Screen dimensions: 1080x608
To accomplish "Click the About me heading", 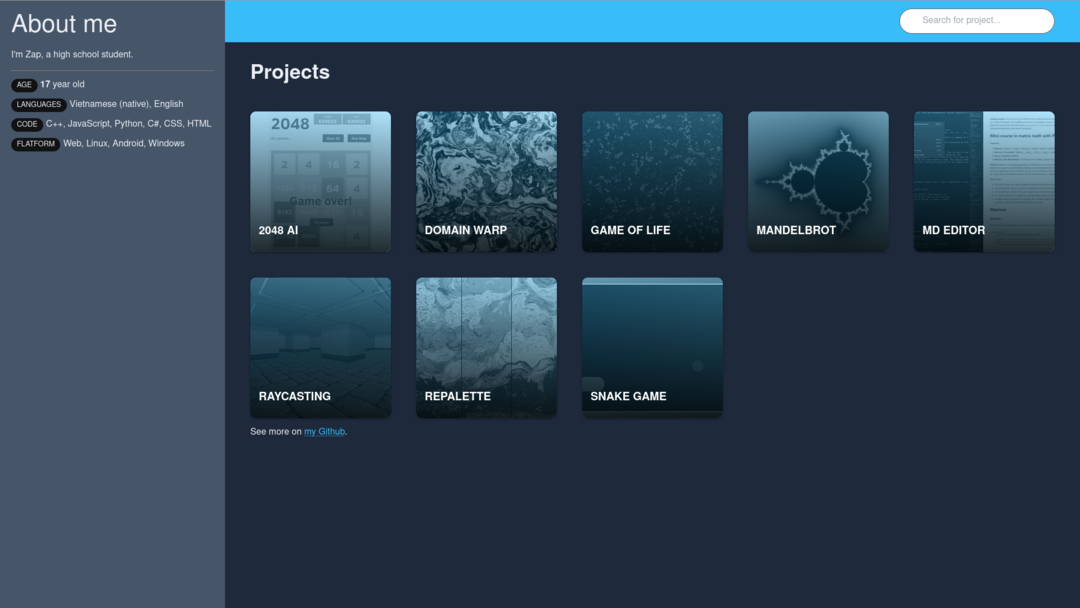I will click(64, 23).
